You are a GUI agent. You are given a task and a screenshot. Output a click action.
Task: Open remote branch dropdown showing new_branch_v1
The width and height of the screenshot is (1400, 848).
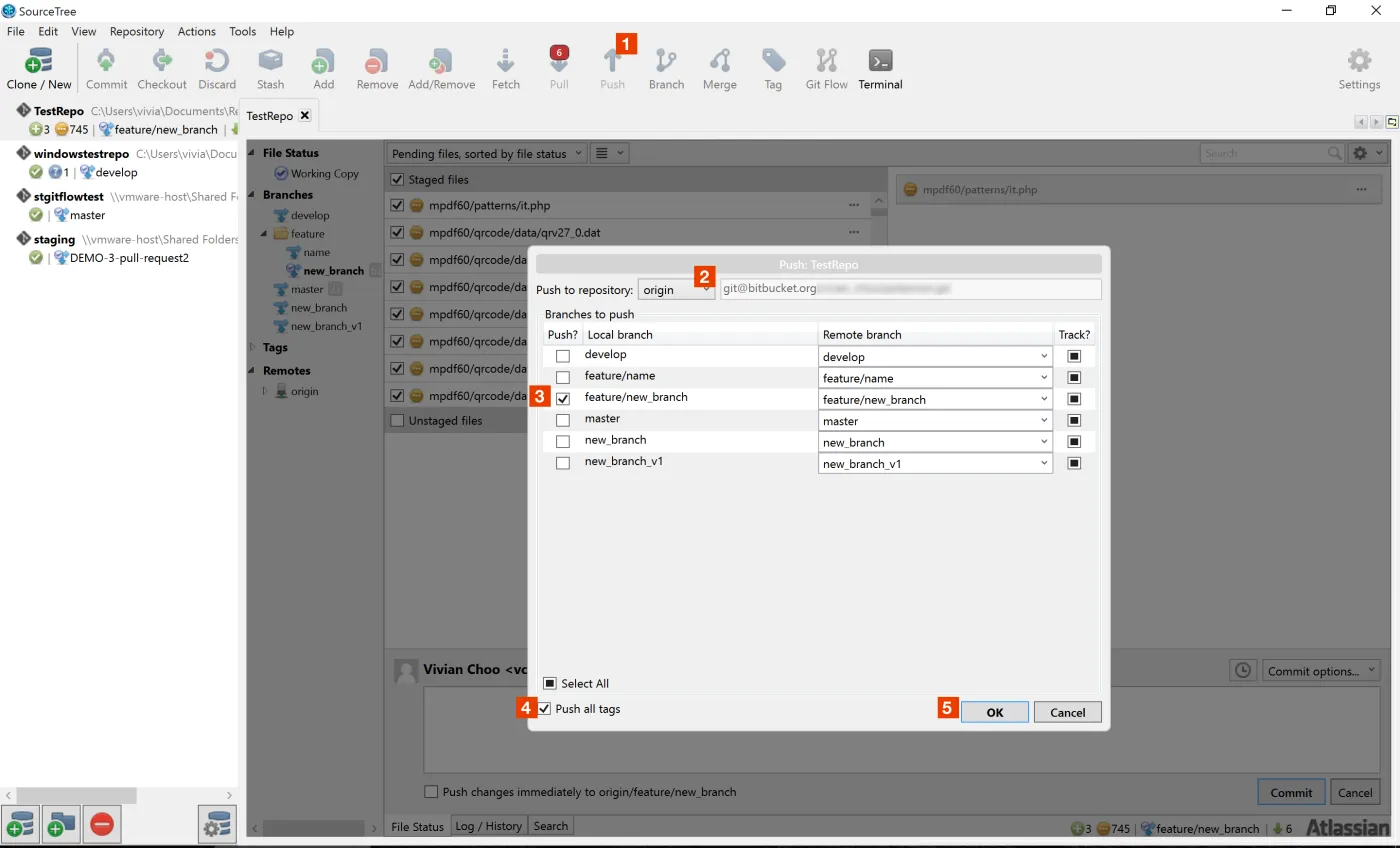pos(935,463)
